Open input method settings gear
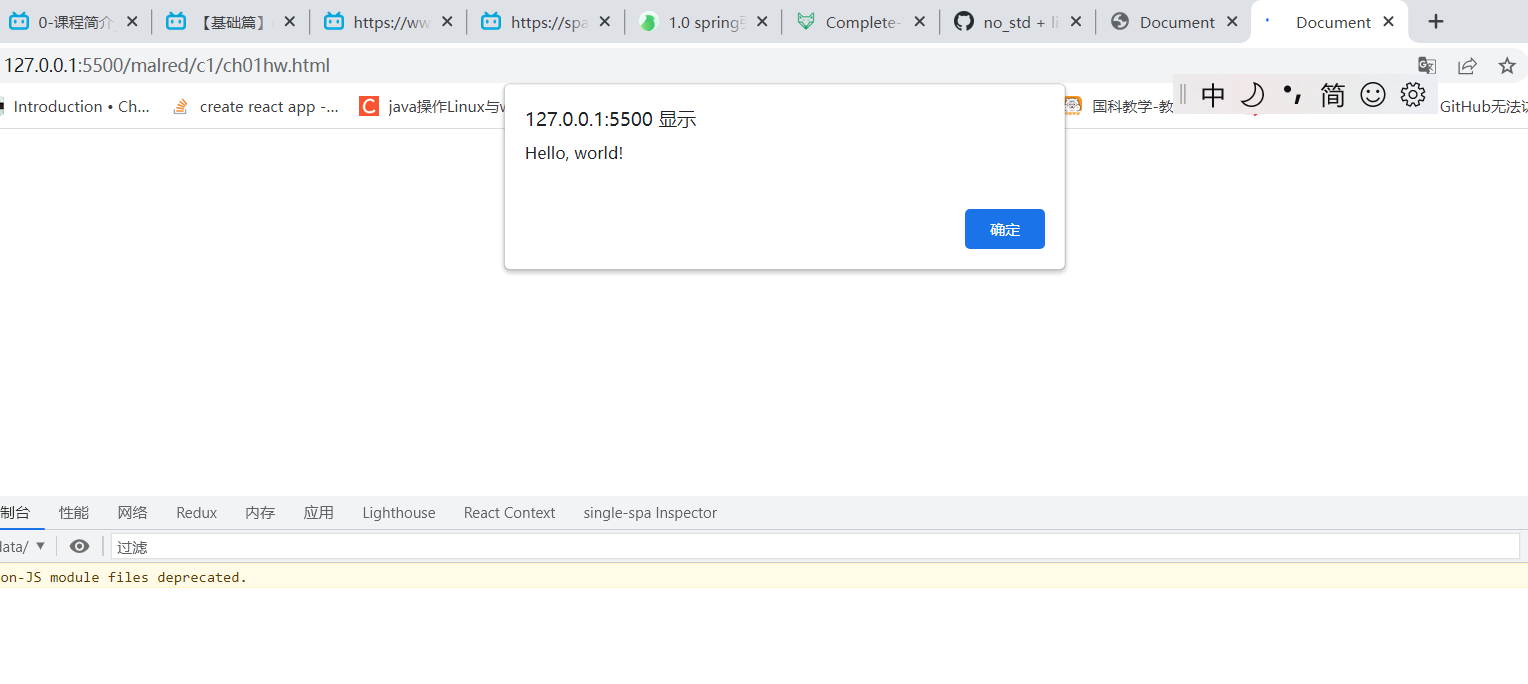 click(1413, 95)
